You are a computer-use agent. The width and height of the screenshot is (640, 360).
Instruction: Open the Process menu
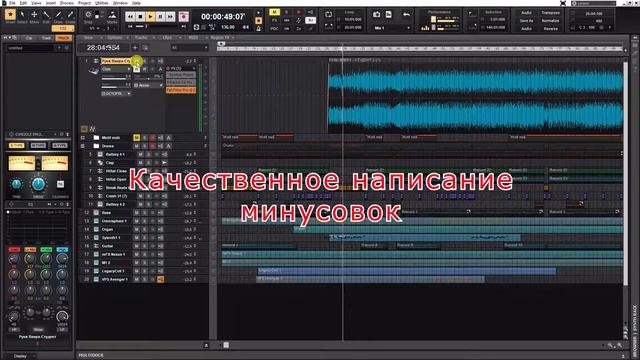coord(67,3)
